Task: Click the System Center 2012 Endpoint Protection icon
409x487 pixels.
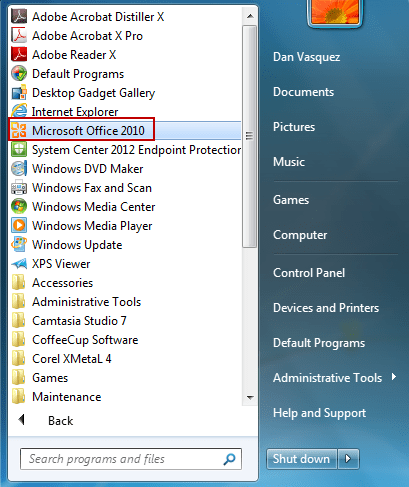Action: point(19,149)
